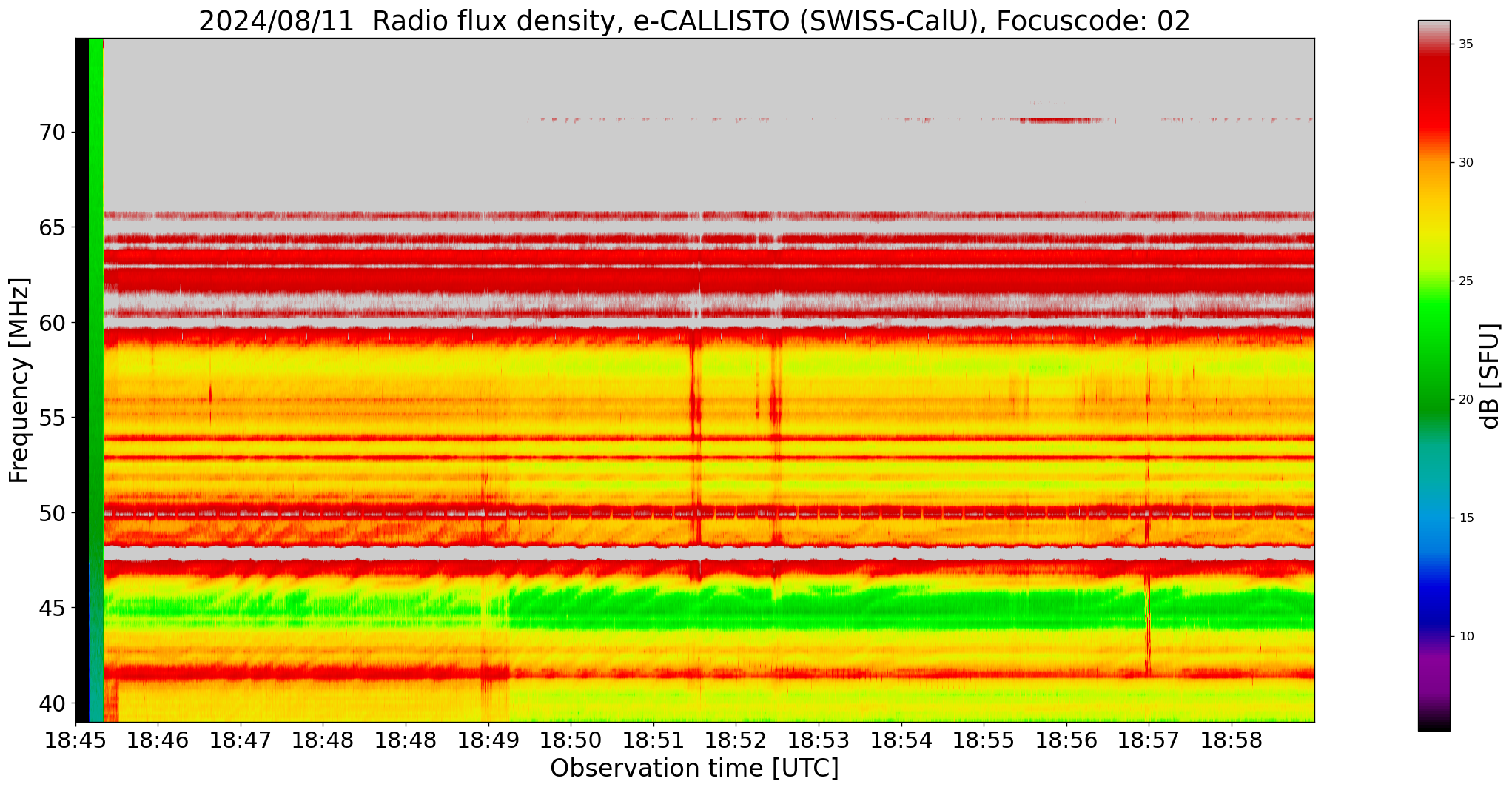Screen dimensions: 1512x790
Task: Click the 60 MHz frequency tick label
Action: click(52, 323)
